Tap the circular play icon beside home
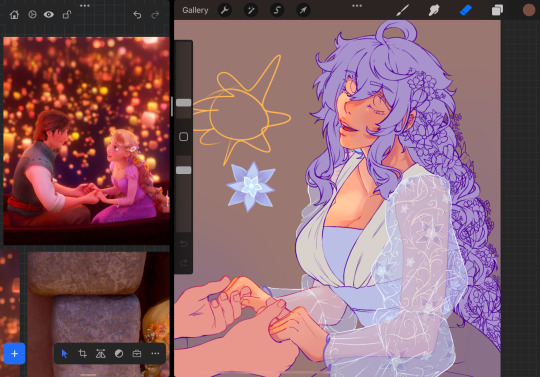 (x=32, y=14)
